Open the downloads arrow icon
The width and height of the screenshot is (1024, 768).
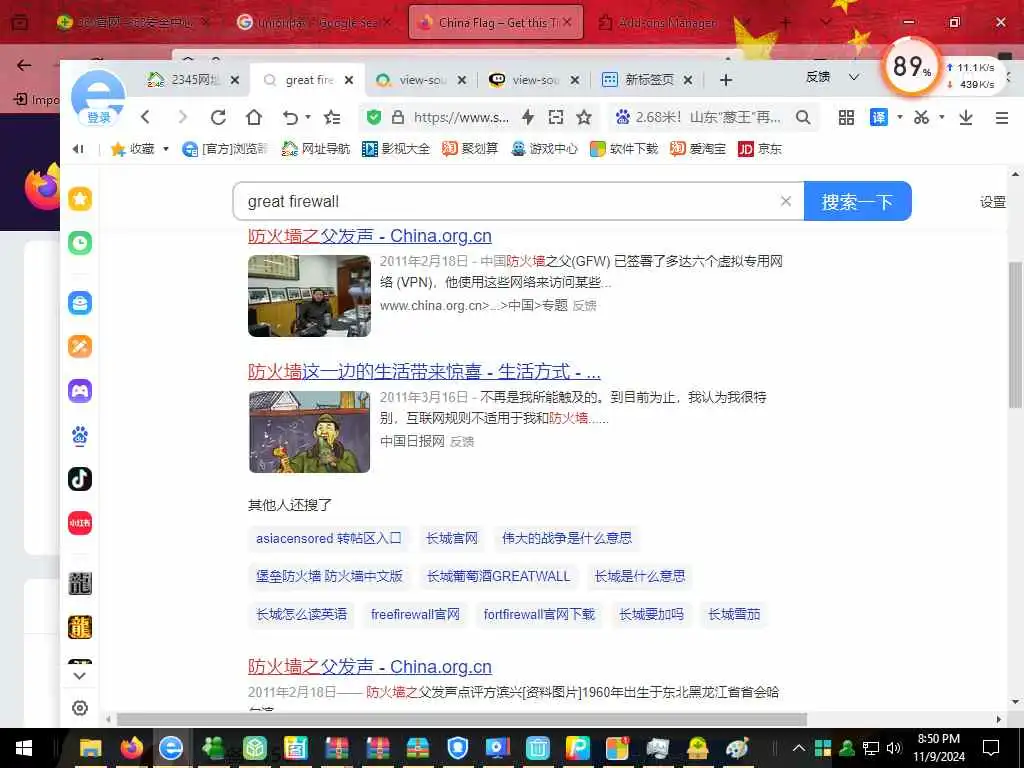click(x=966, y=118)
